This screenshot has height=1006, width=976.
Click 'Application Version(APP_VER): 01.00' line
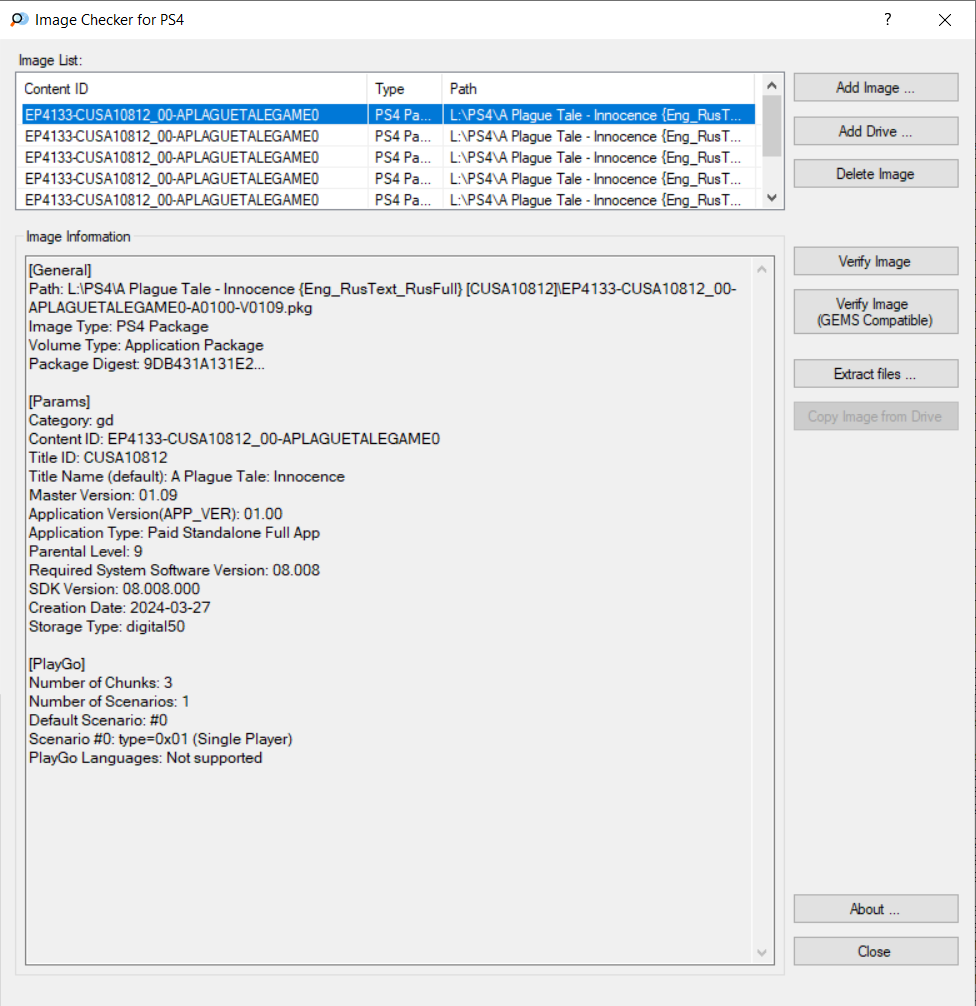pyautogui.click(x=156, y=514)
